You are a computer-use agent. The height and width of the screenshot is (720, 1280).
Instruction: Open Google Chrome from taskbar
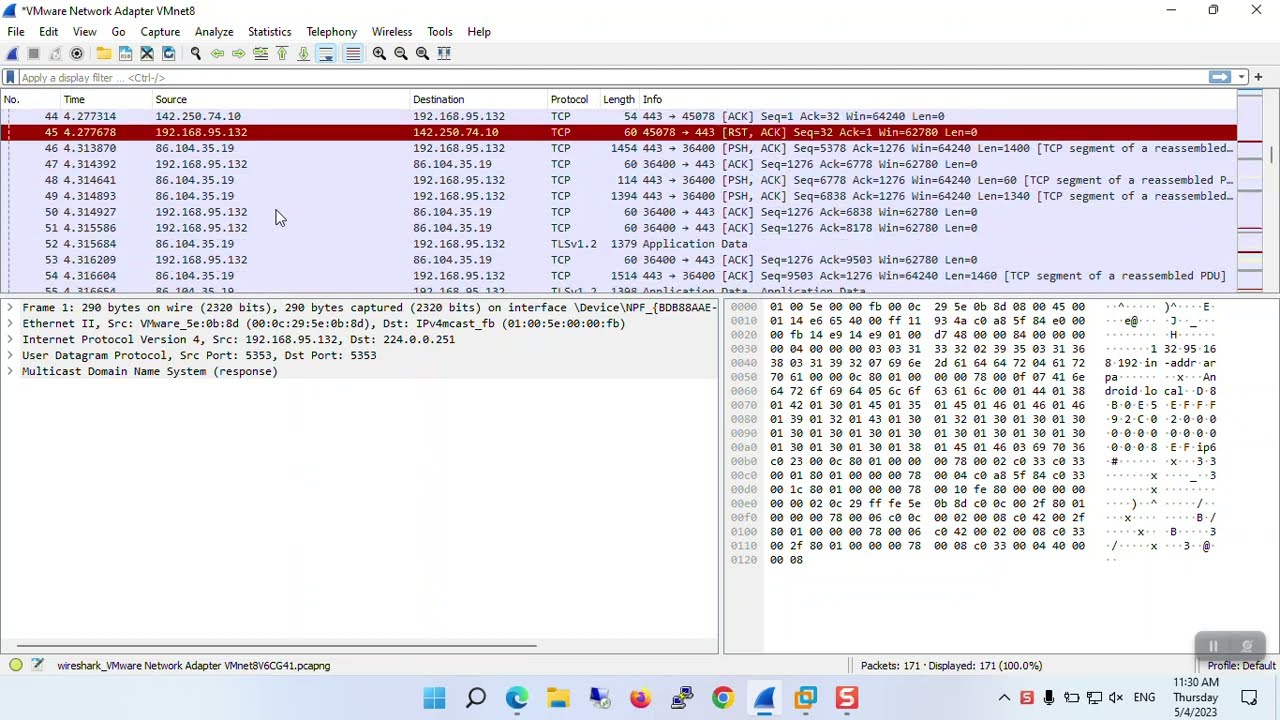[723, 698]
